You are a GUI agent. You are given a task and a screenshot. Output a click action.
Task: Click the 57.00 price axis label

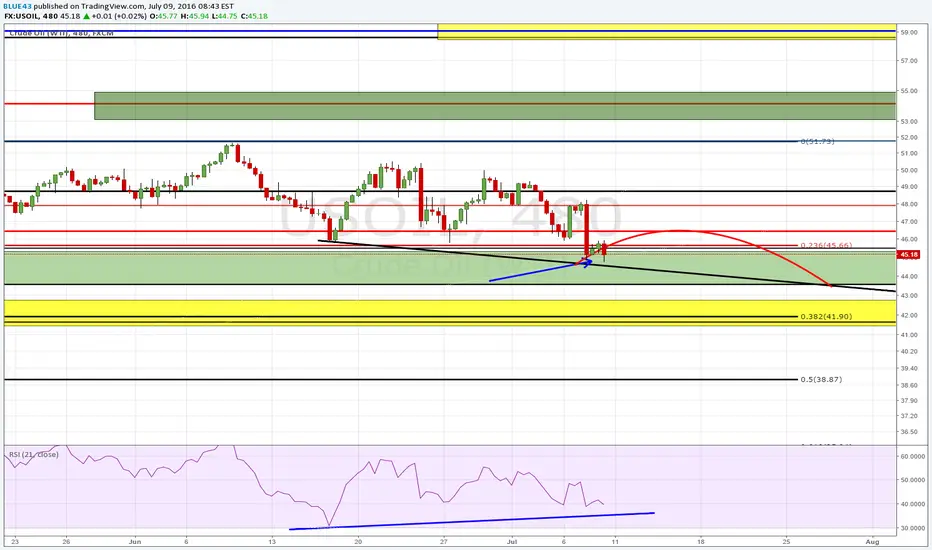[x=909, y=61]
